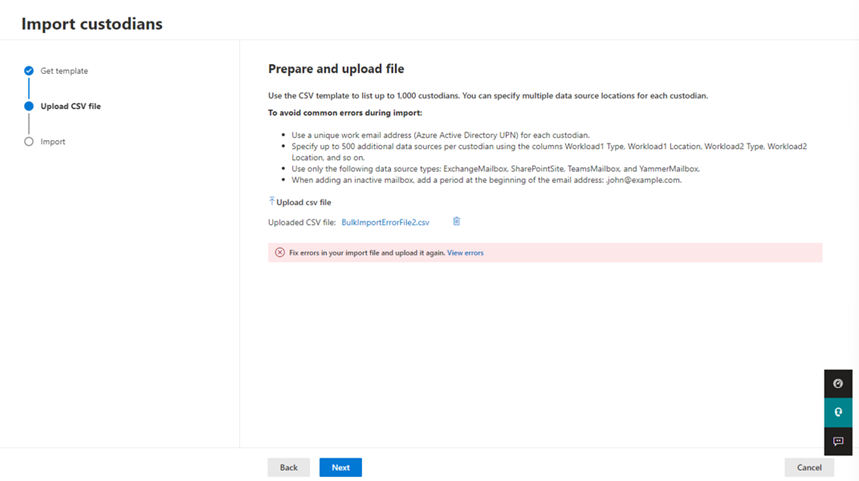Click the Next button

pos(341,467)
